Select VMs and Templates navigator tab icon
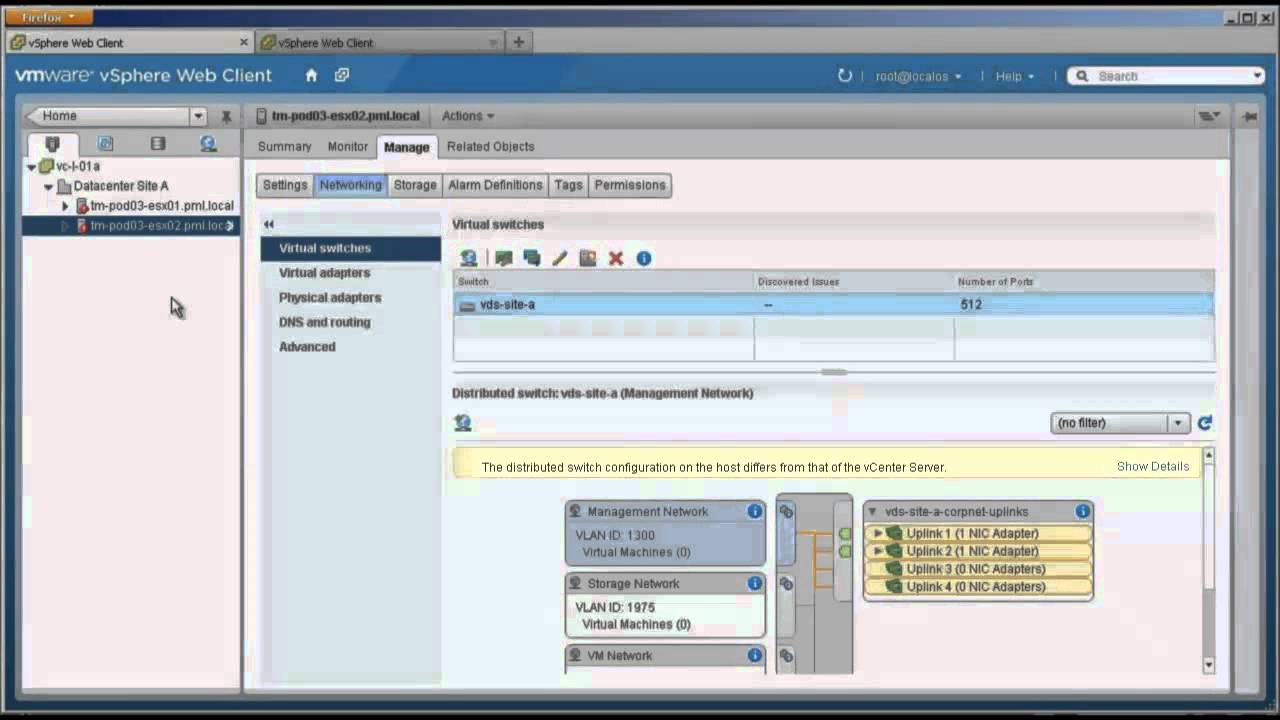The width and height of the screenshot is (1280, 720). tap(105, 144)
